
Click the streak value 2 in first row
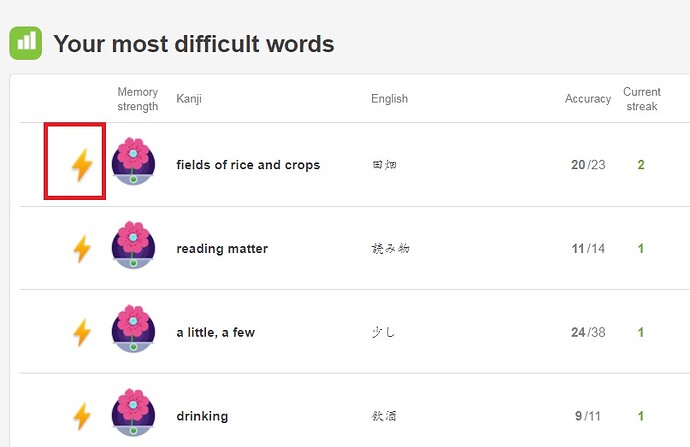point(641,165)
